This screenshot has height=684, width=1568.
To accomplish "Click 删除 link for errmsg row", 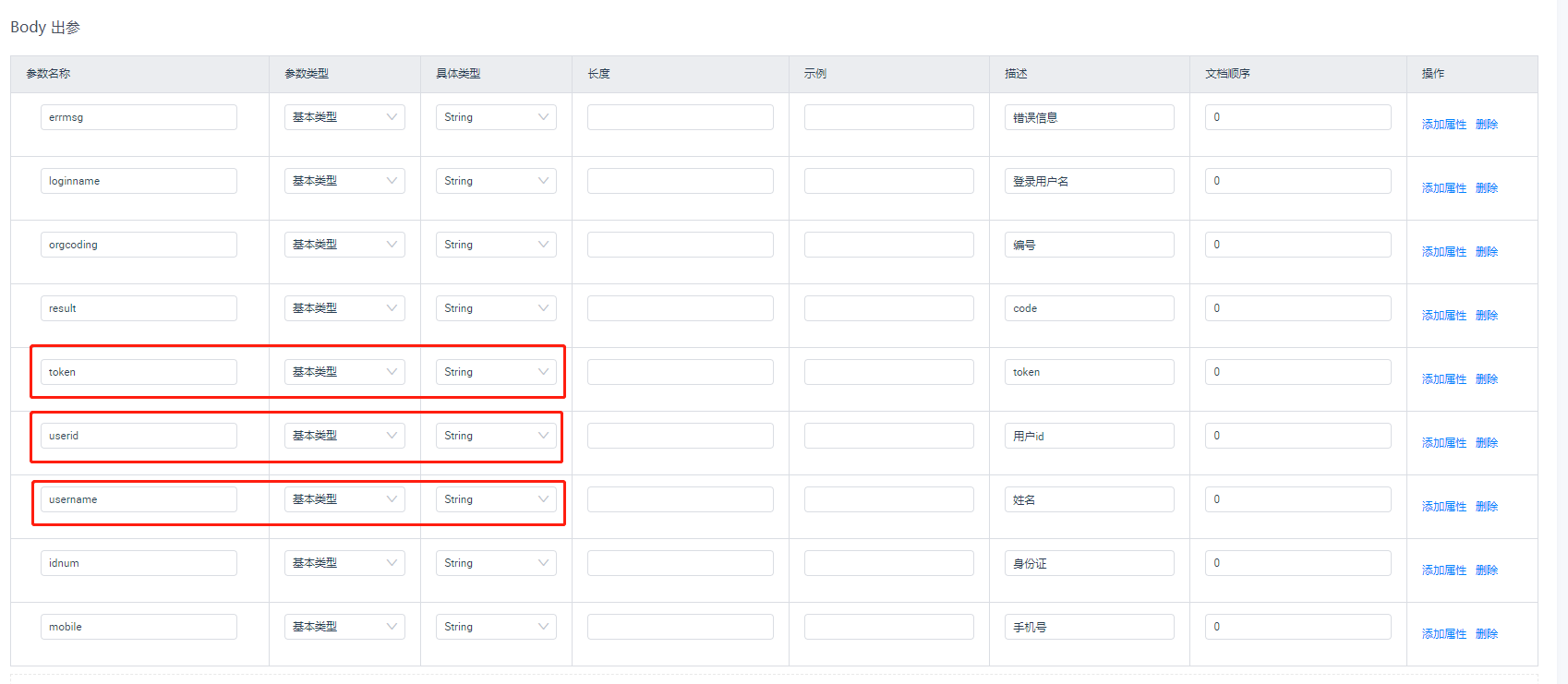I will click(1487, 125).
